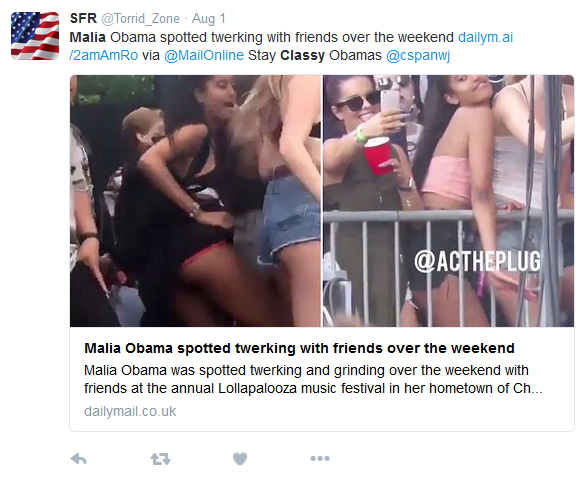Image resolution: width=587 pixels, height=478 pixels.
Task: Open the SFR display name profile
Action: [x=83, y=18]
